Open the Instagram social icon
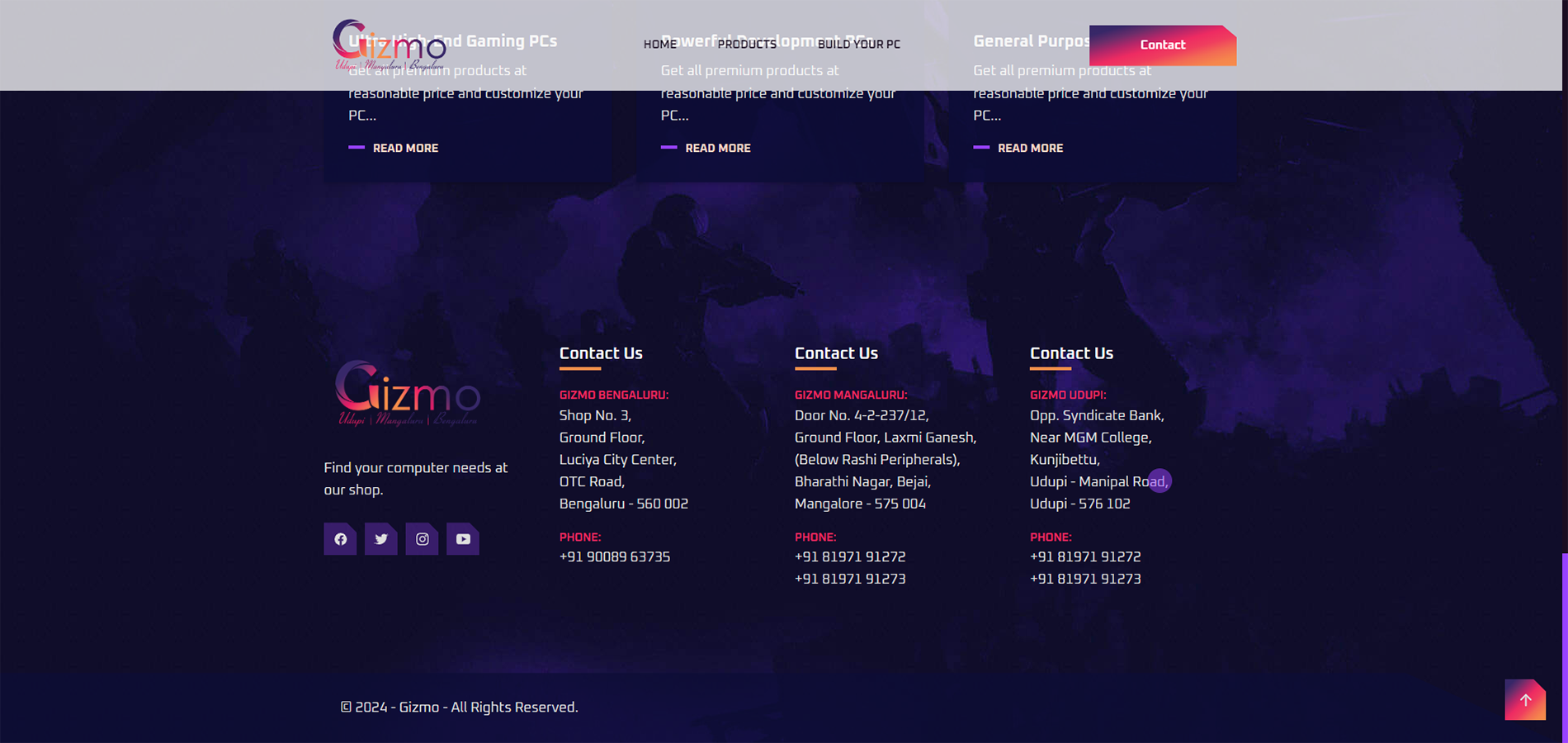This screenshot has height=743, width=1568. [x=422, y=539]
